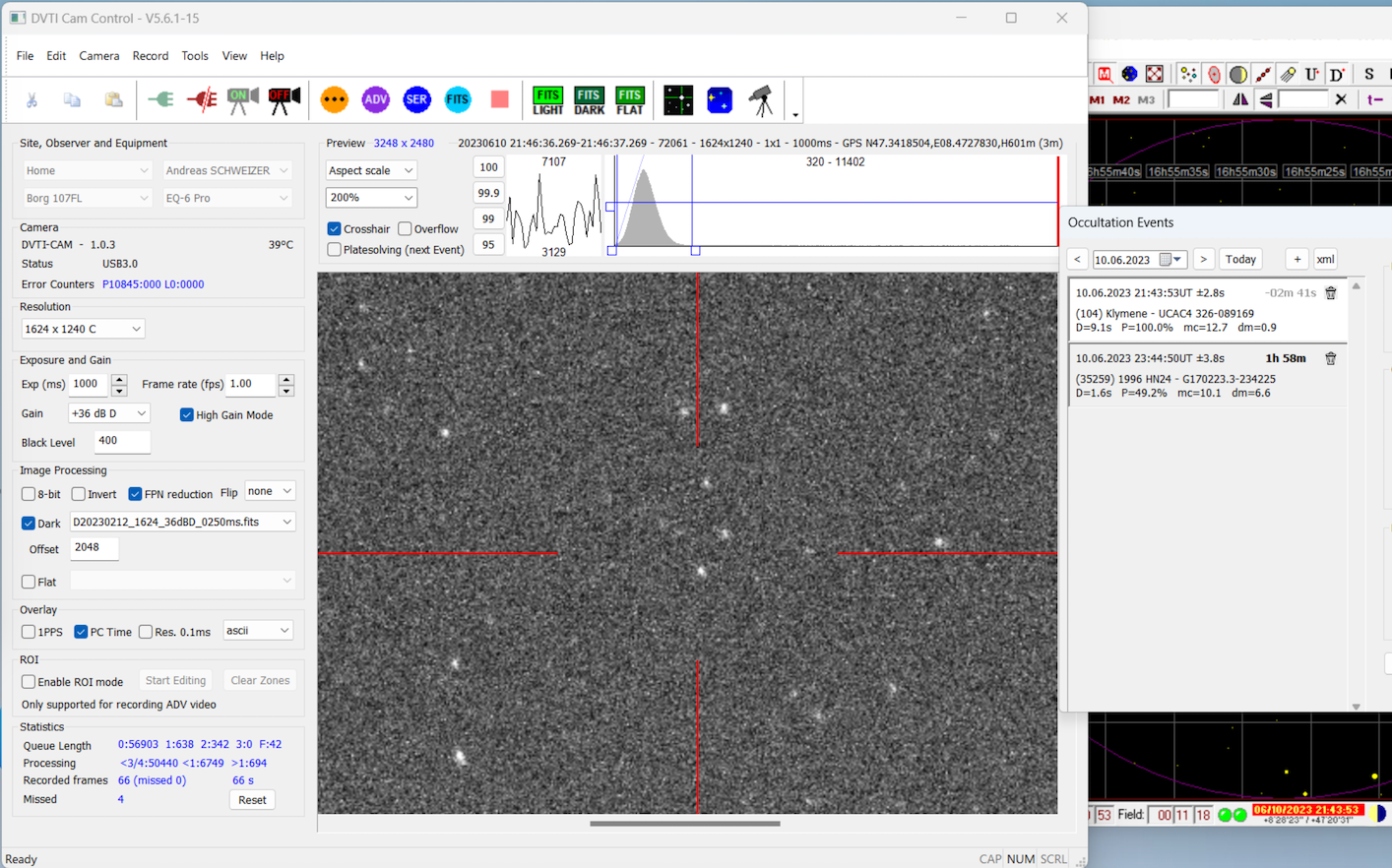Click the FITS LIGHT capture icon
The image size is (1392, 868).
point(547,100)
